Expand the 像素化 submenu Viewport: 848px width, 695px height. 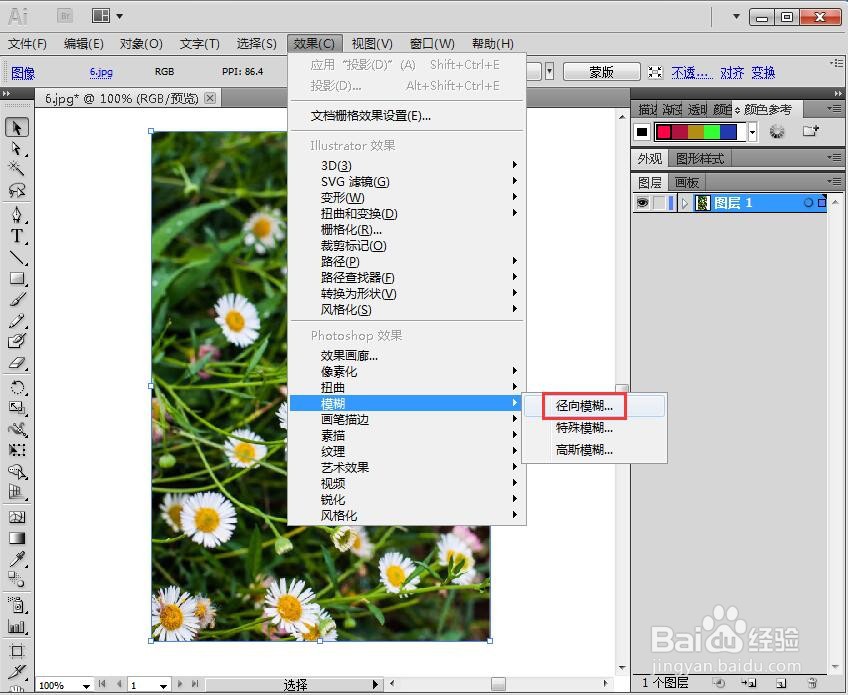(407, 372)
